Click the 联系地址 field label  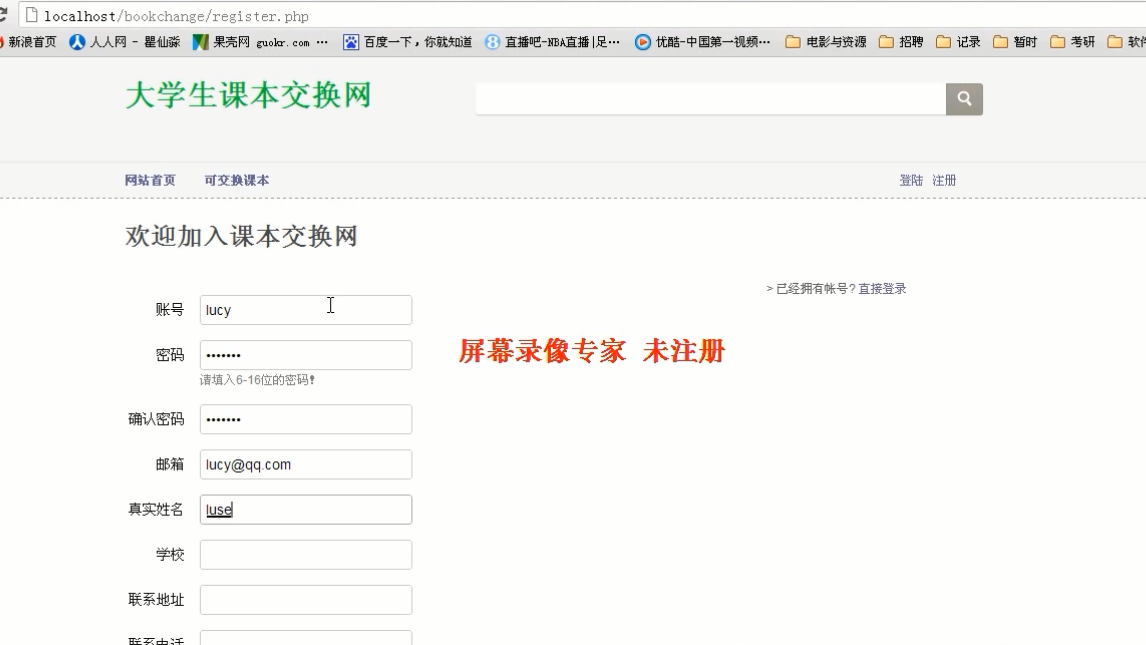tap(156, 600)
